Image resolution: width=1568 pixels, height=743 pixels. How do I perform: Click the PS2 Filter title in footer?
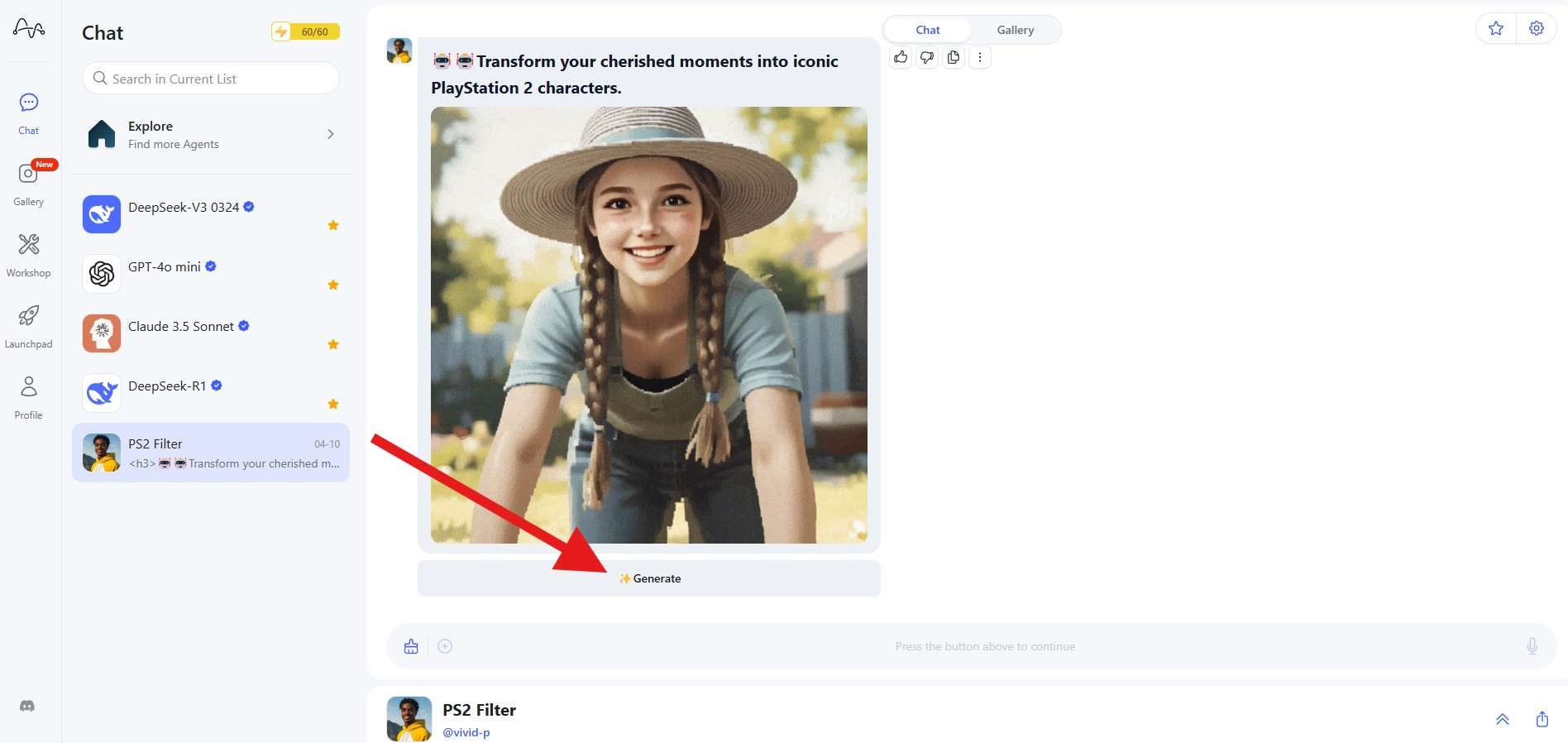coord(479,710)
